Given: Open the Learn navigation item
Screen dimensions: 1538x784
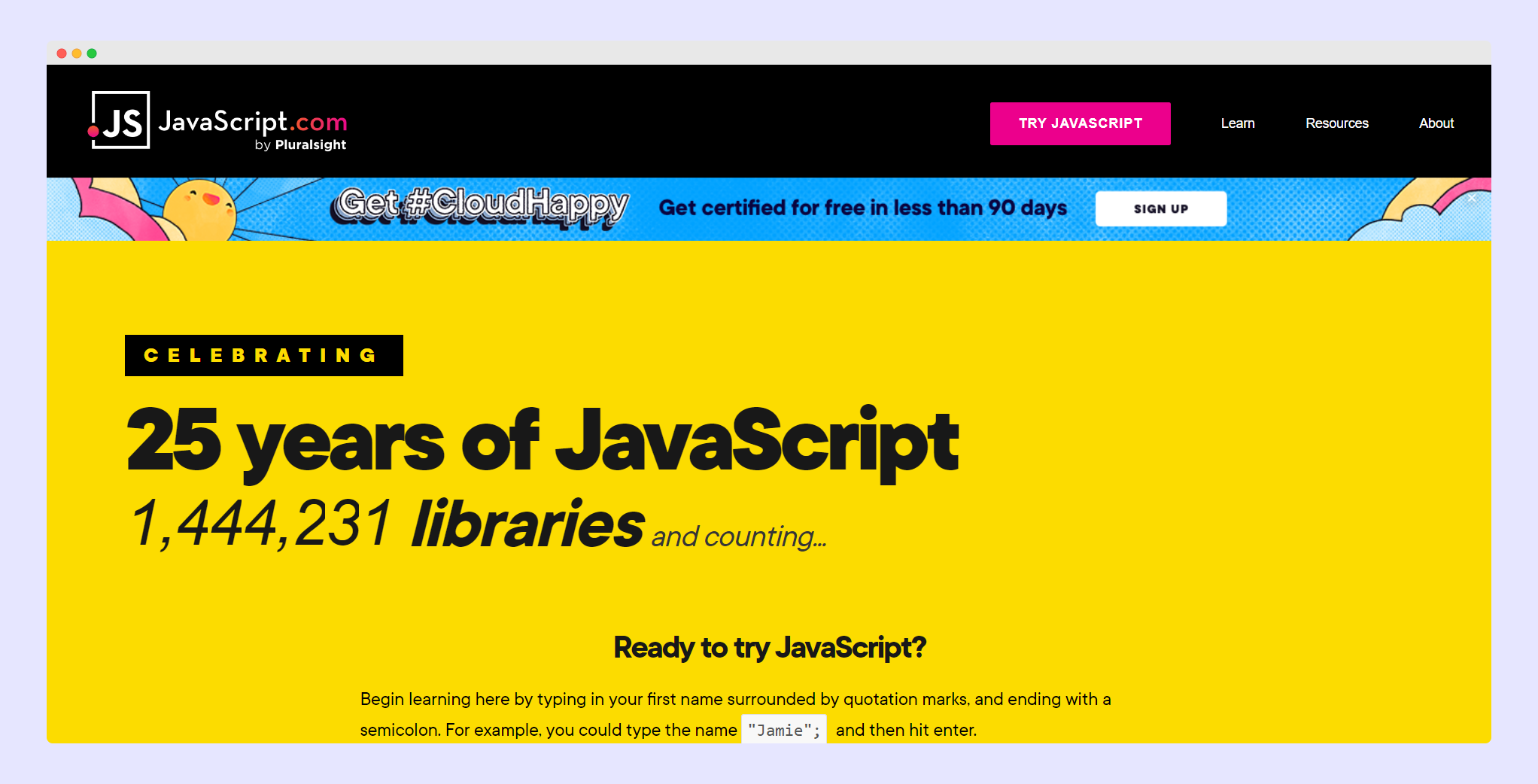Looking at the screenshot, I should [x=1237, y=123].
